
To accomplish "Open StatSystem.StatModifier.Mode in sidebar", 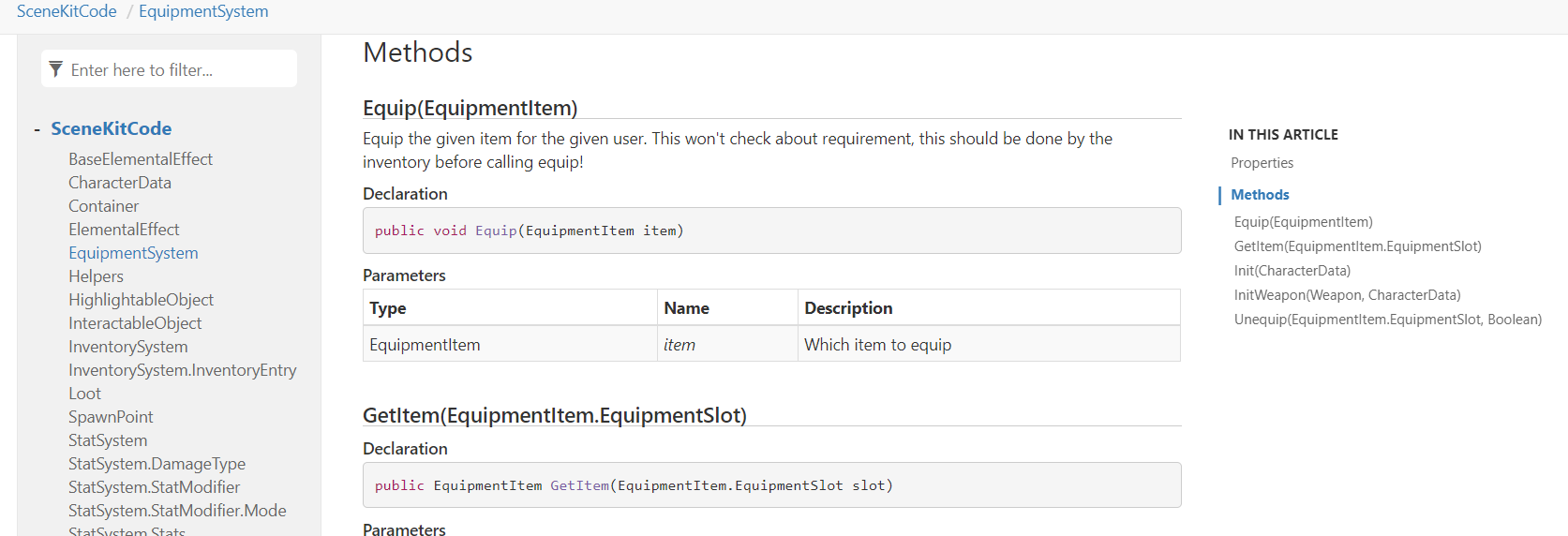I will tap(177, 511).
